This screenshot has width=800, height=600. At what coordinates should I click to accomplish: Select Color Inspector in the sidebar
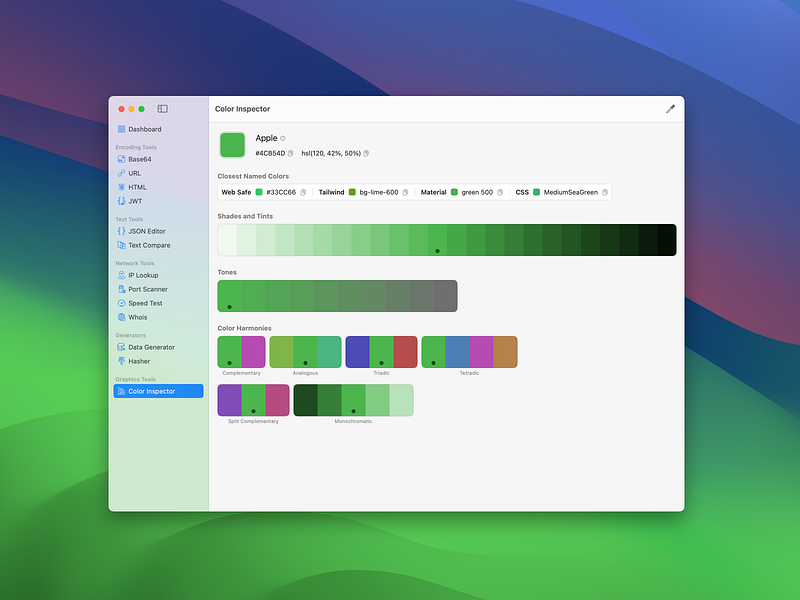pyautogui.click(x=158, y=391)
